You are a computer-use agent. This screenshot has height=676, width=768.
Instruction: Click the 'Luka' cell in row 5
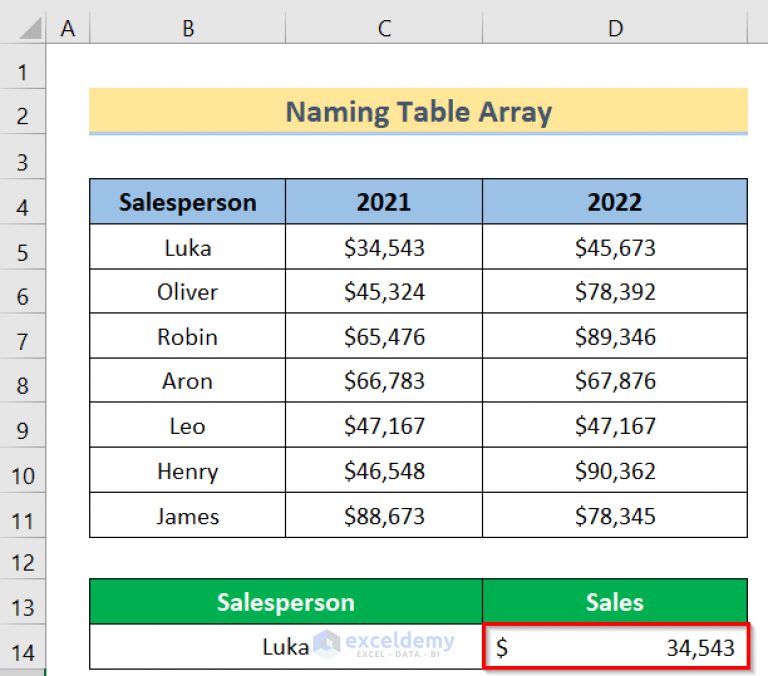[188, 247]
